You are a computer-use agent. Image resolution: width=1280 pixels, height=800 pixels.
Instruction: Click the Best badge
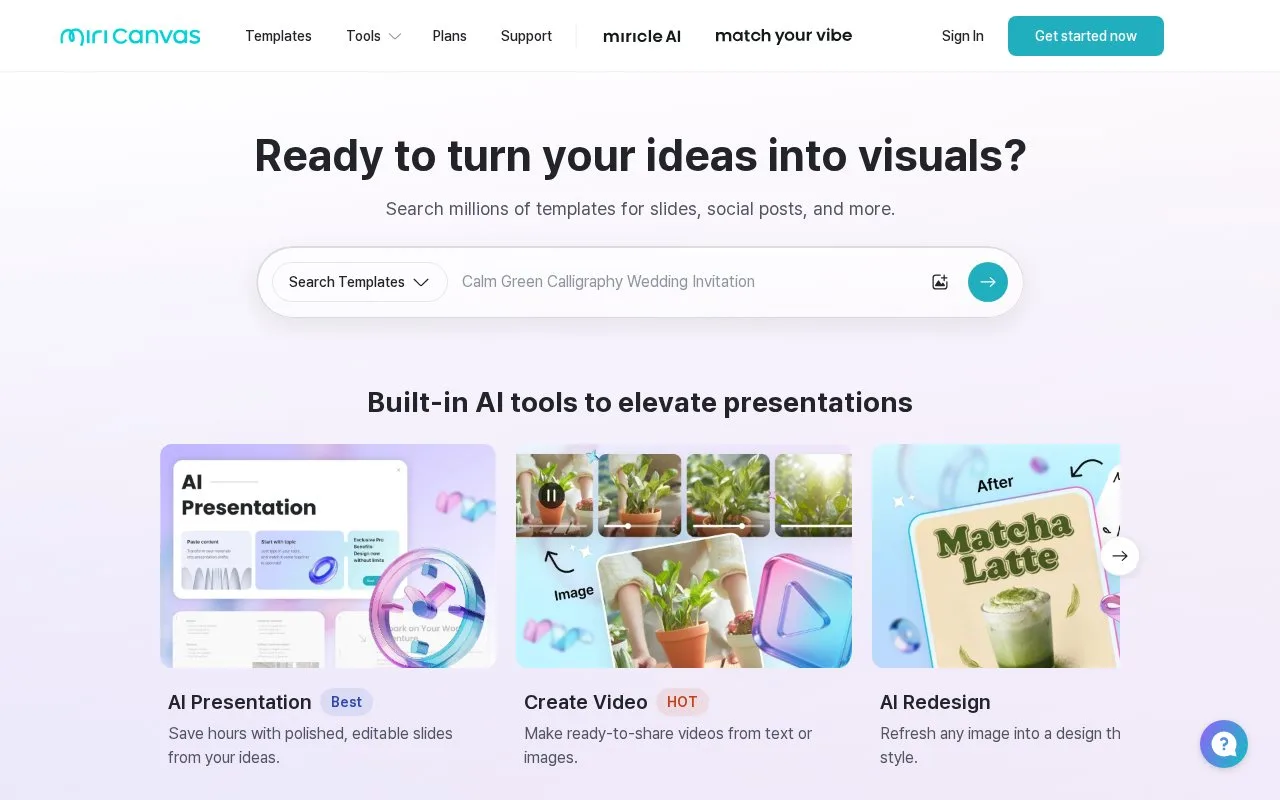(x=346, y=702)
